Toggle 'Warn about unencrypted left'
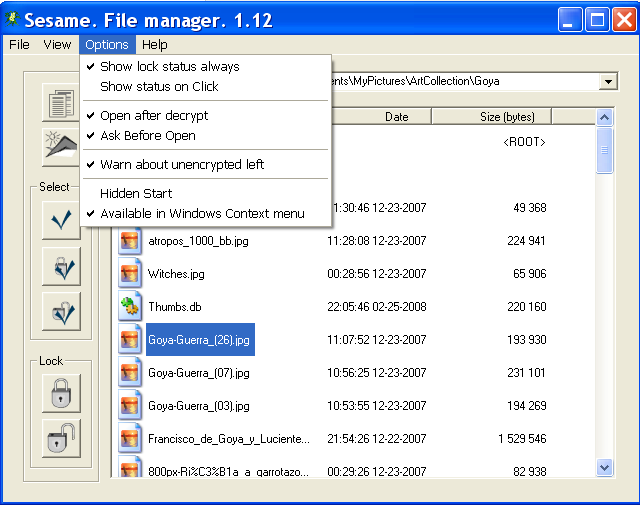The width and height of the screenshot is (640, 505). pyautogui.click(x=182, y=164)
